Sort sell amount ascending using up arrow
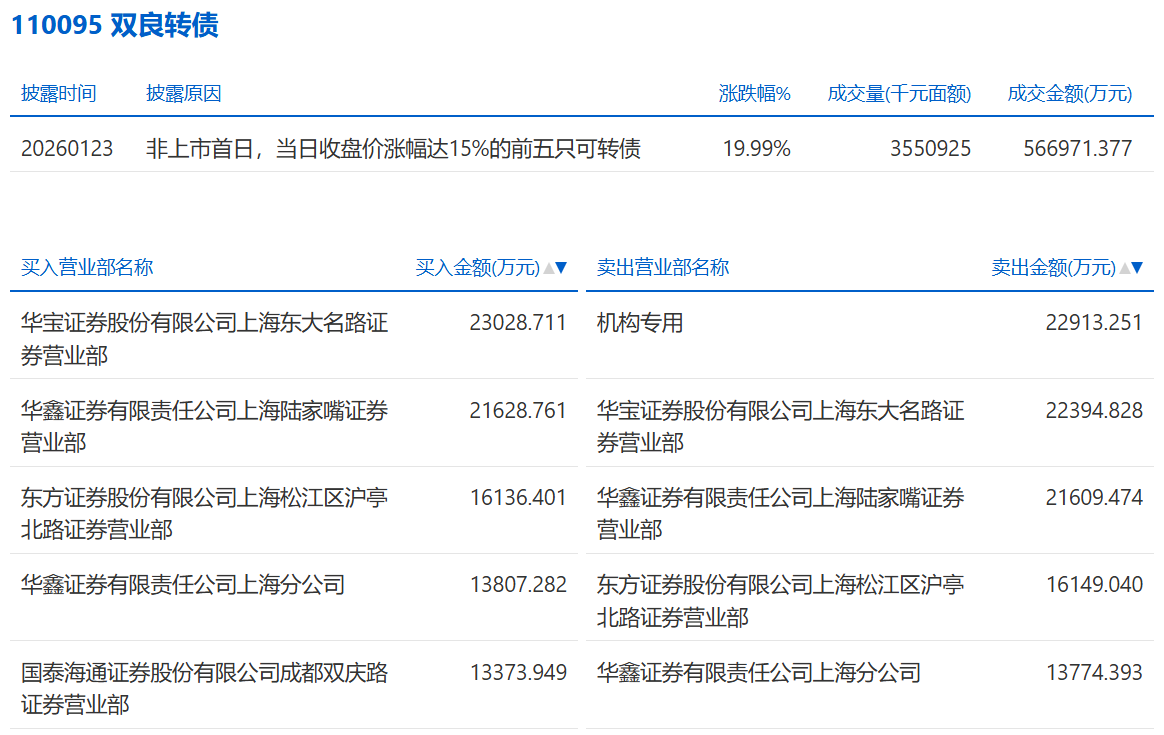 tap(1125, 268)
